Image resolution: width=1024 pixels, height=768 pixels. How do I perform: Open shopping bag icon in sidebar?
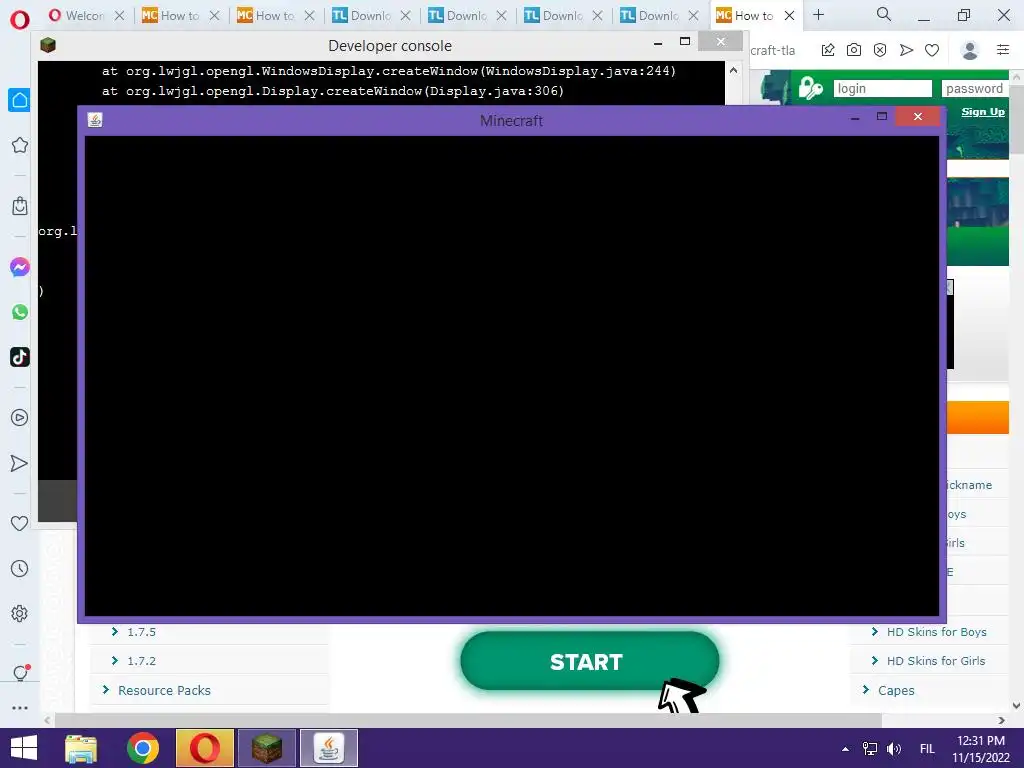20,206
